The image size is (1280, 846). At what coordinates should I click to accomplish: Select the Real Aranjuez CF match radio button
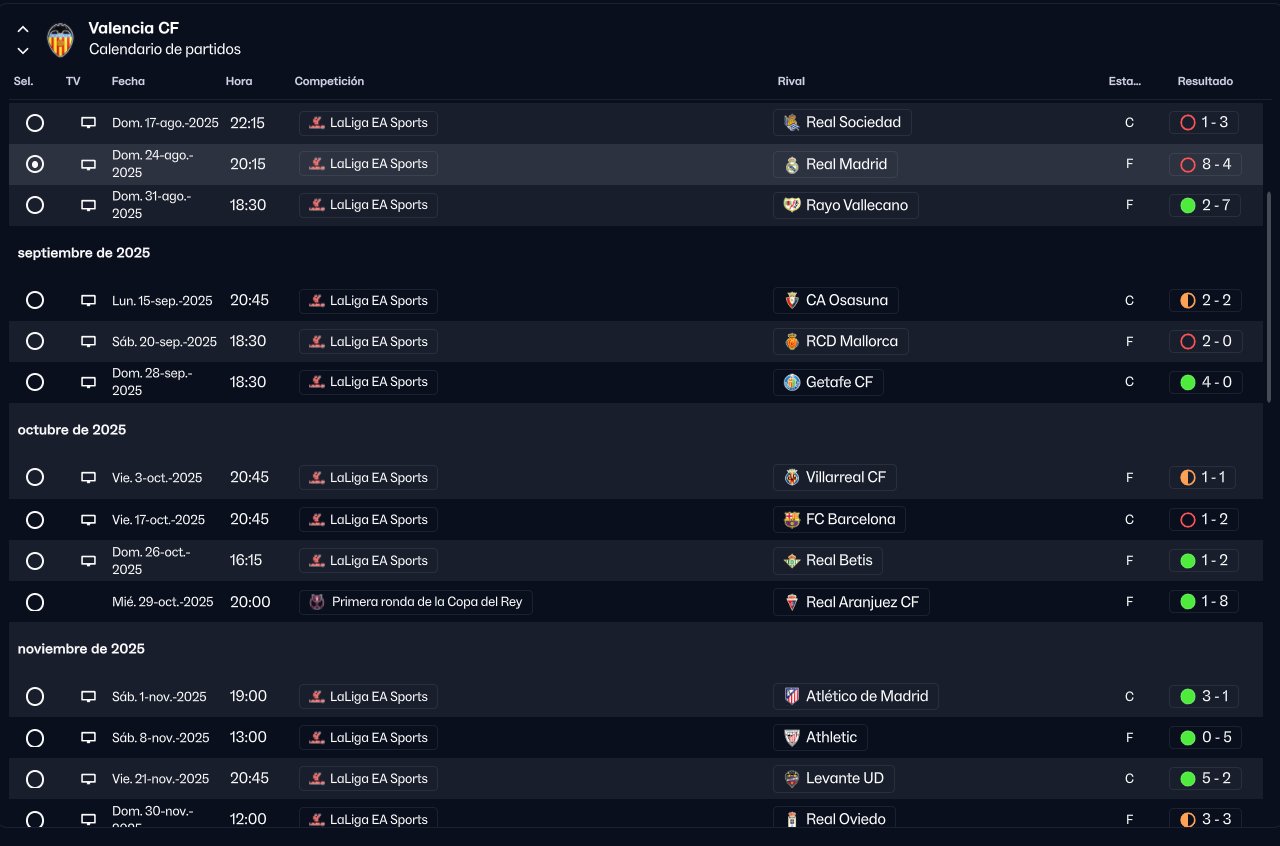[35, 602]
